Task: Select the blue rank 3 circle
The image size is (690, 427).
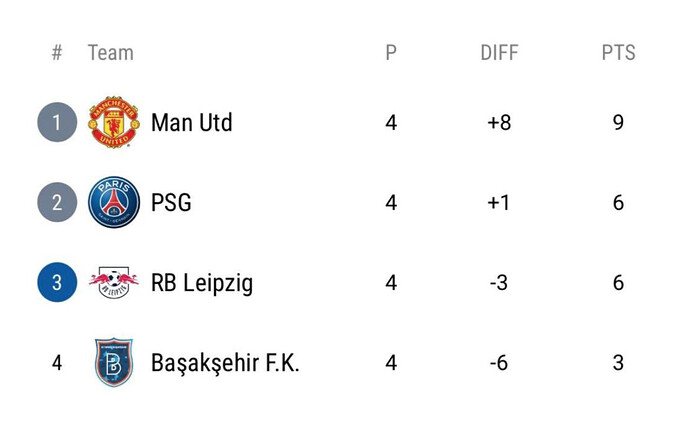Action: pyautogui.click(x=57, y=282)
